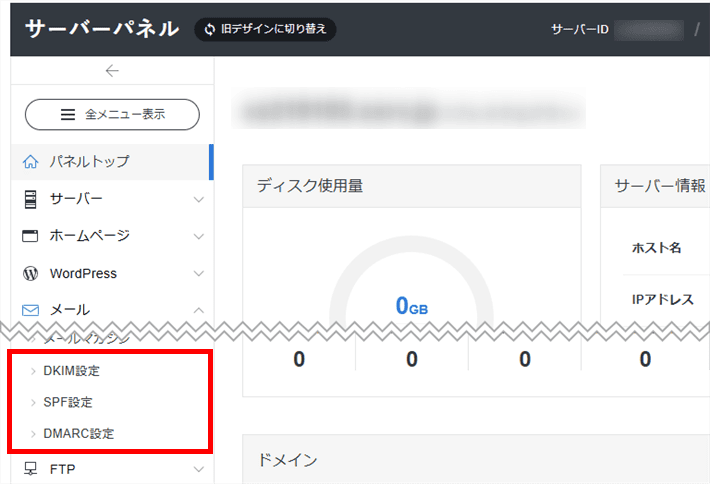Click the refresh icon in 旧デザインに切り替え
The width and height of the screenshot is (710, 484).
coord(209,29)
